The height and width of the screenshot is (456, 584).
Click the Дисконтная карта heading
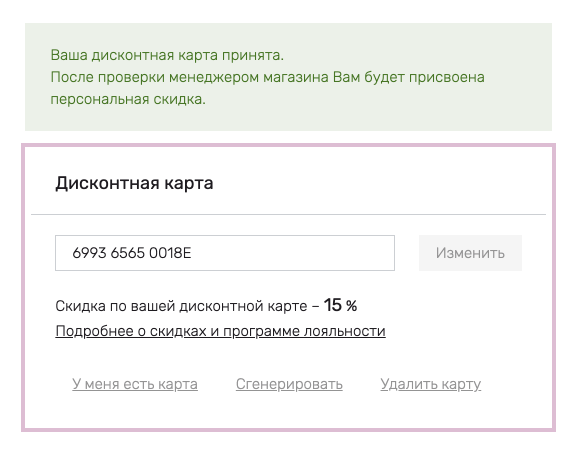pyautogui.click(x=134, y=183)
